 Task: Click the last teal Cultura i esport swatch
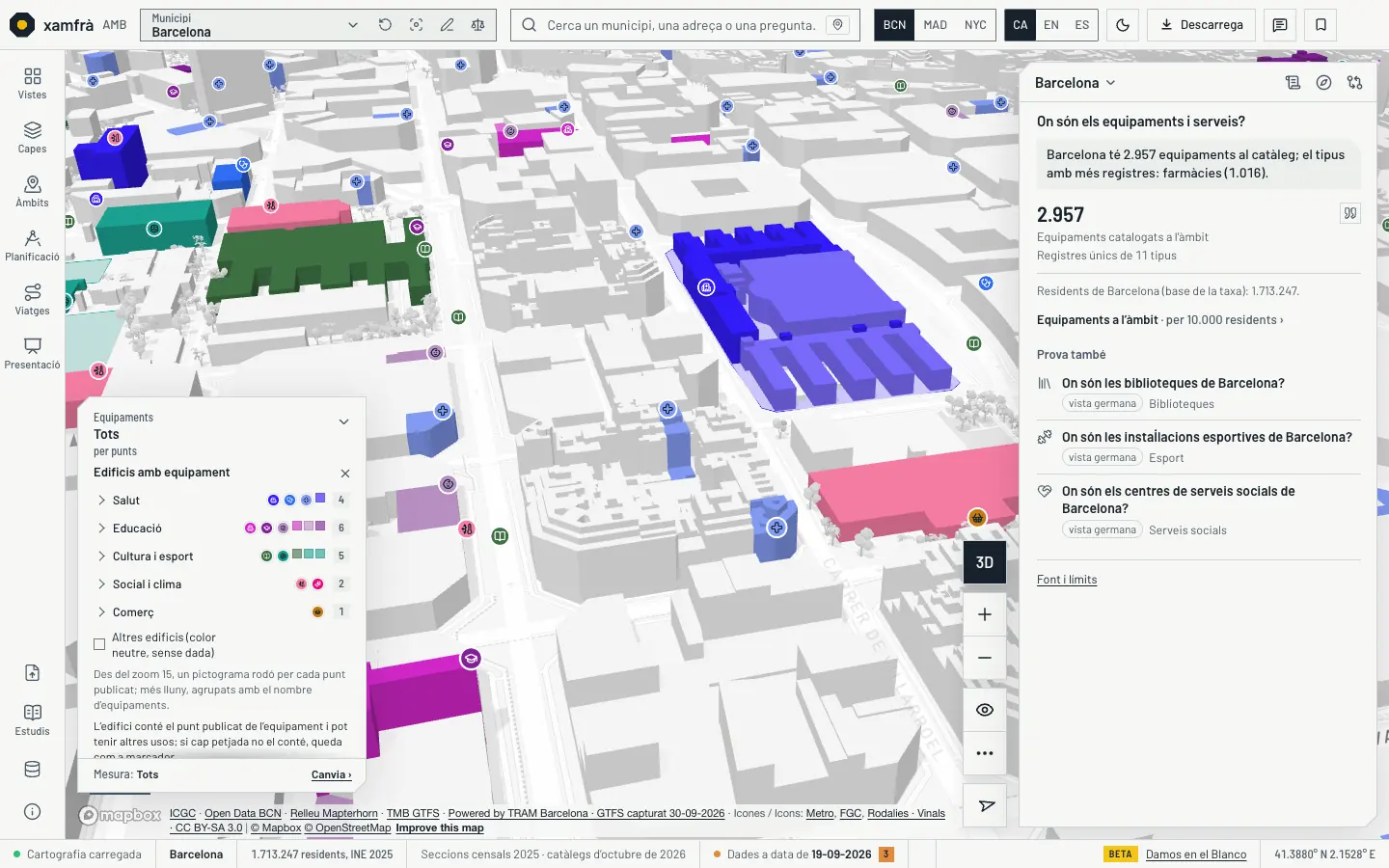(320, 554)
